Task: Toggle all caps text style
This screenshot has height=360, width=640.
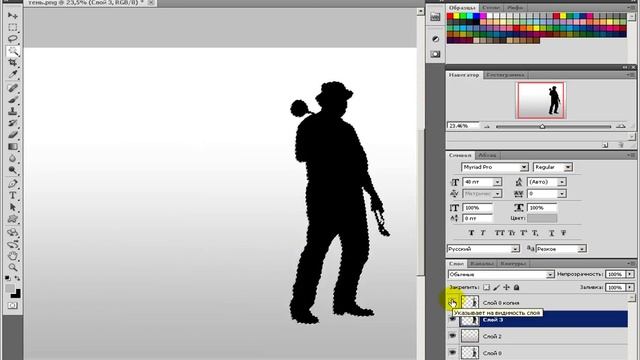Action: 500,233
